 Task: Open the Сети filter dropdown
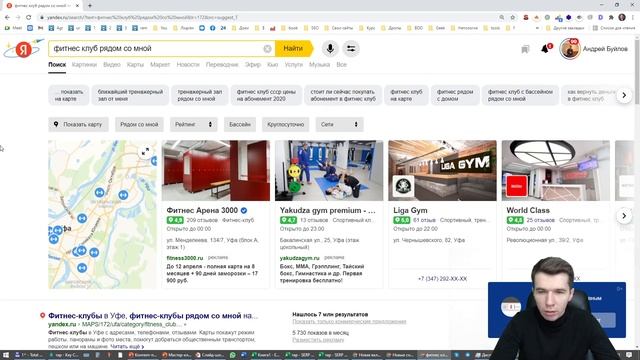339,124
